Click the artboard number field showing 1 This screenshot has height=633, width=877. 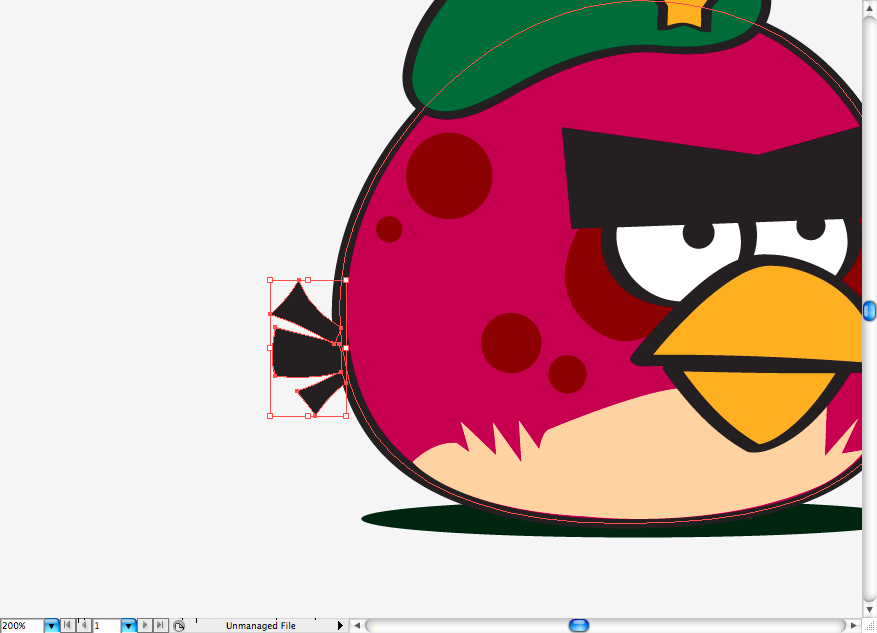point(106,626)
